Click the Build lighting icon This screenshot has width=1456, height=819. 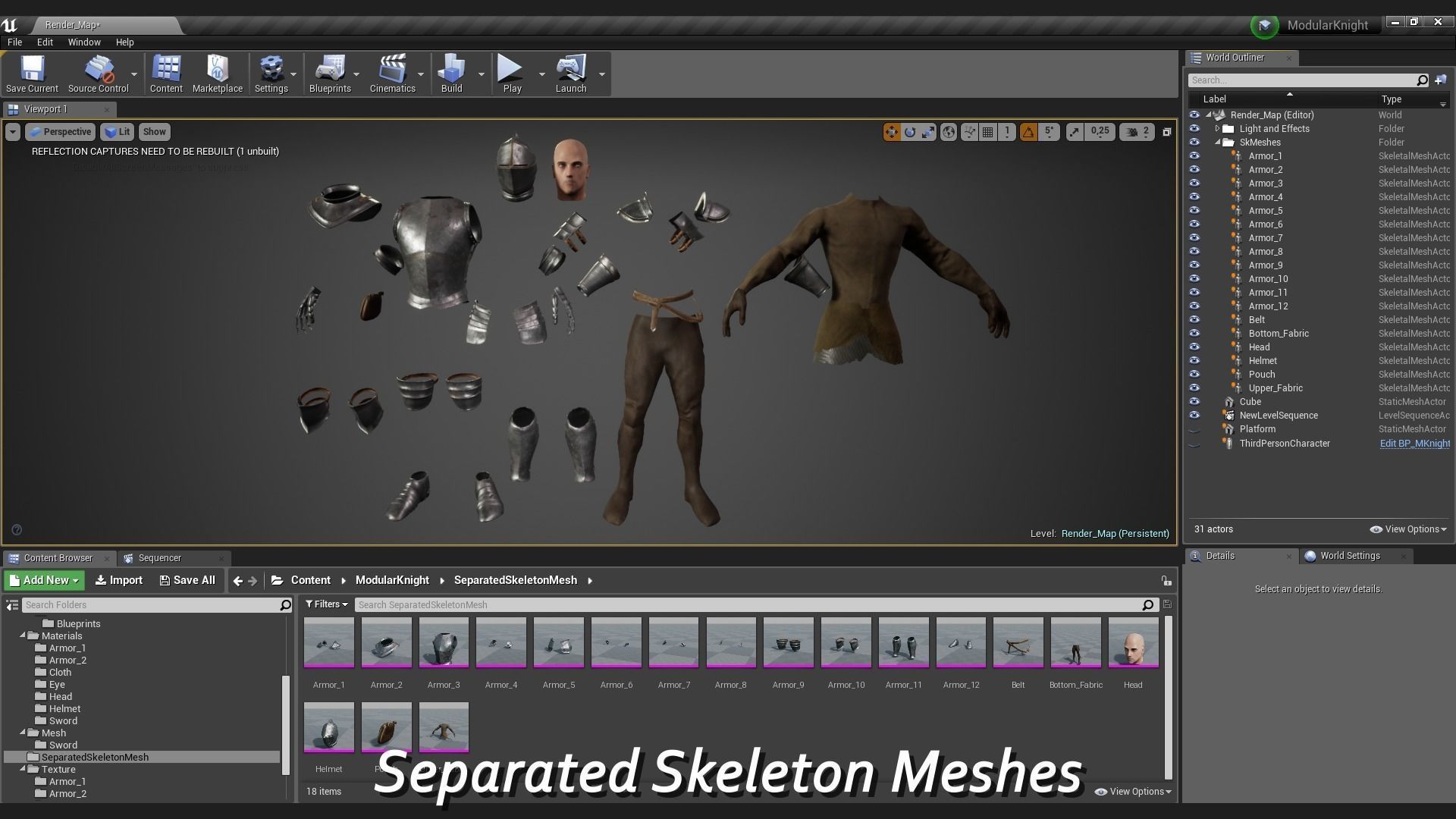(451, 70)
